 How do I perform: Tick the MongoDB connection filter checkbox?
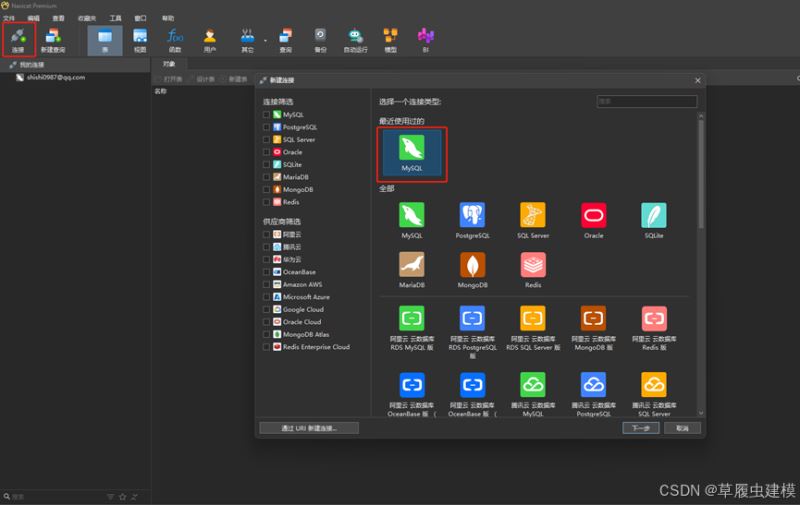(266, 190)
